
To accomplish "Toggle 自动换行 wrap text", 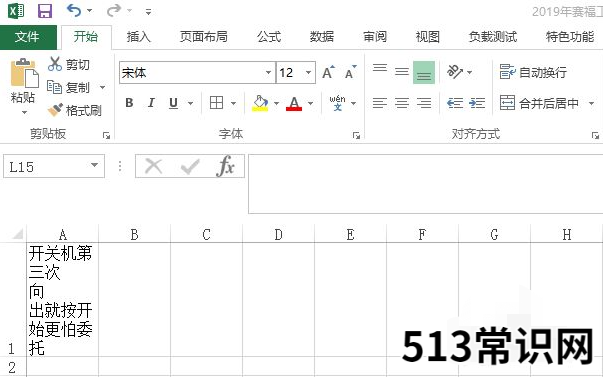I will (x=533, y=72).
